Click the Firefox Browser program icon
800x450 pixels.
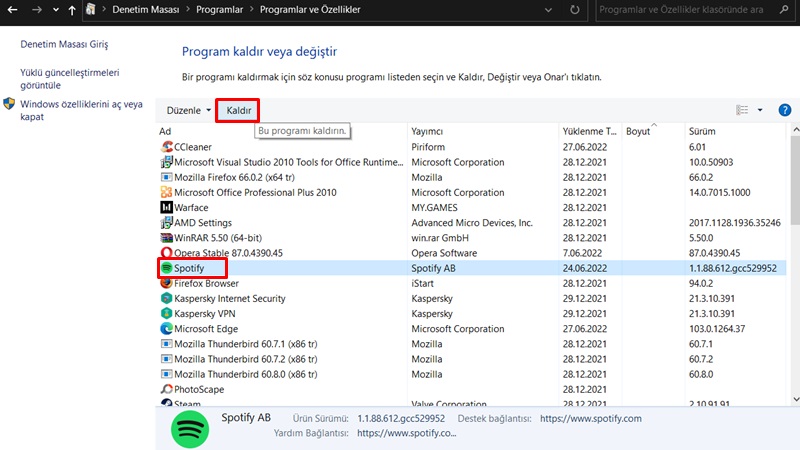point(166,283)
